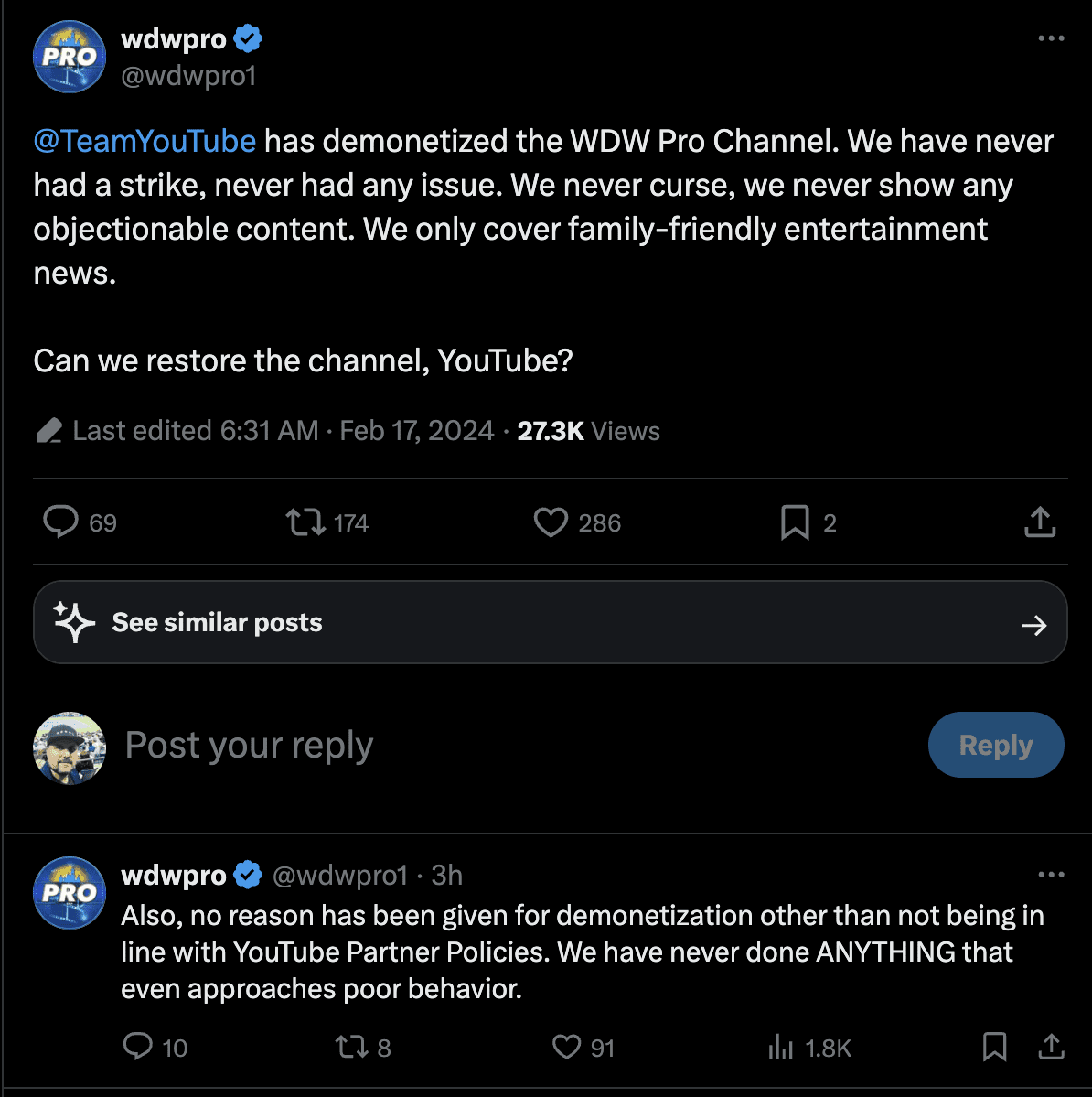
Task: Click the repost icon showing 174 reposts
Action: click(305, 522)
